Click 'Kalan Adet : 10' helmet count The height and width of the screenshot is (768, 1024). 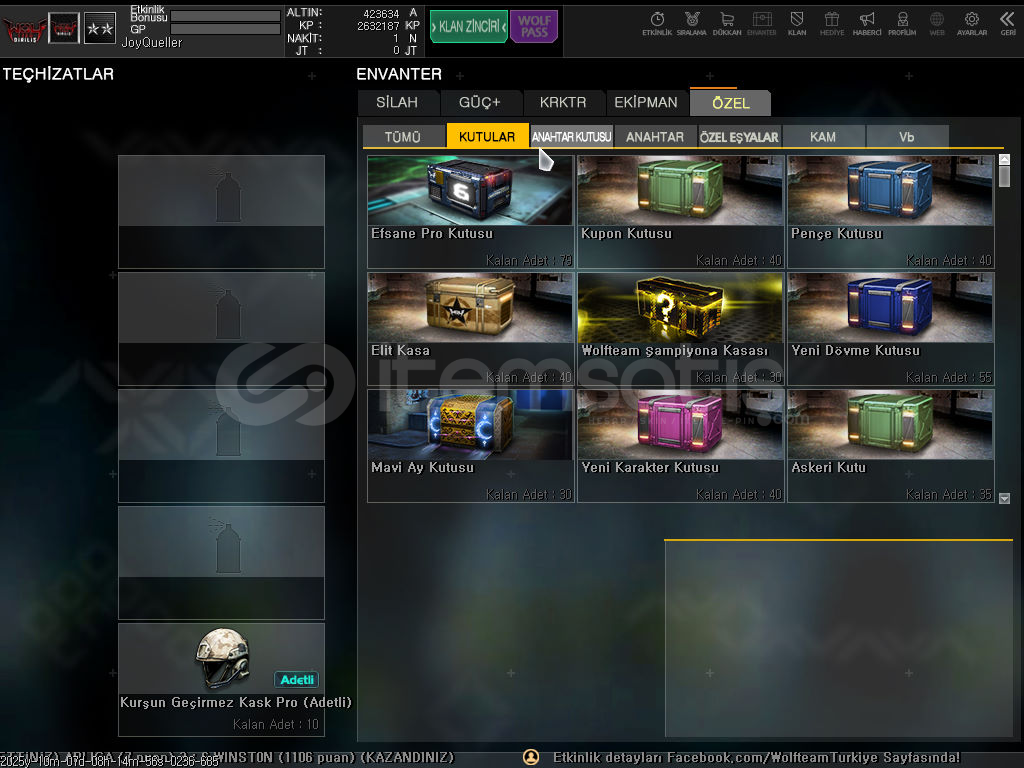[x=276, y=724]
